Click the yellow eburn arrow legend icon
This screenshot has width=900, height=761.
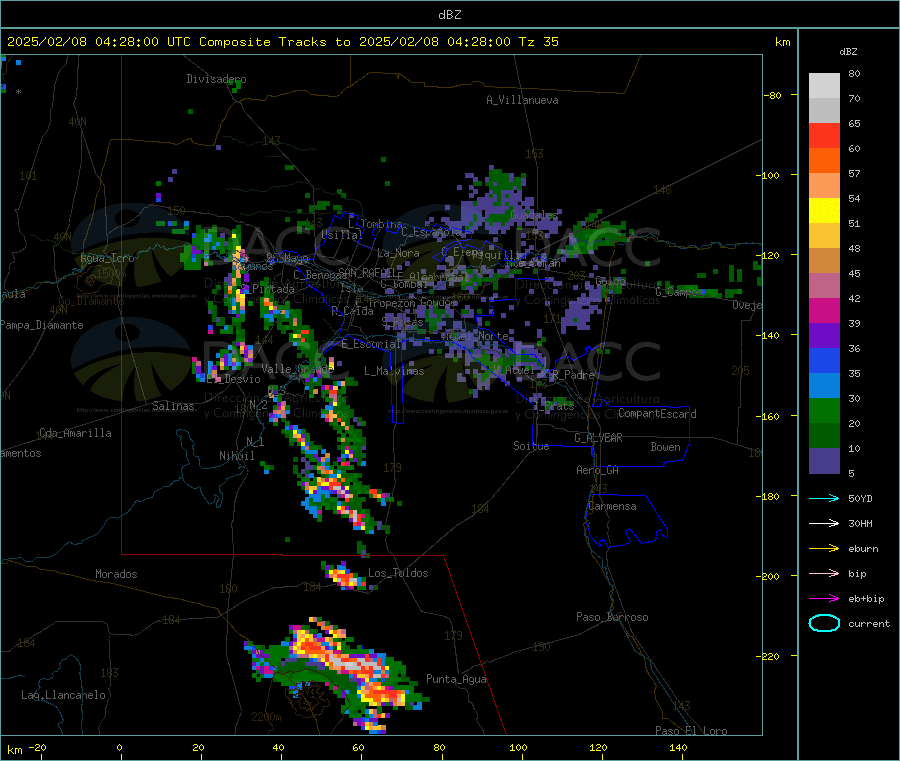click(x=824, y=549)
